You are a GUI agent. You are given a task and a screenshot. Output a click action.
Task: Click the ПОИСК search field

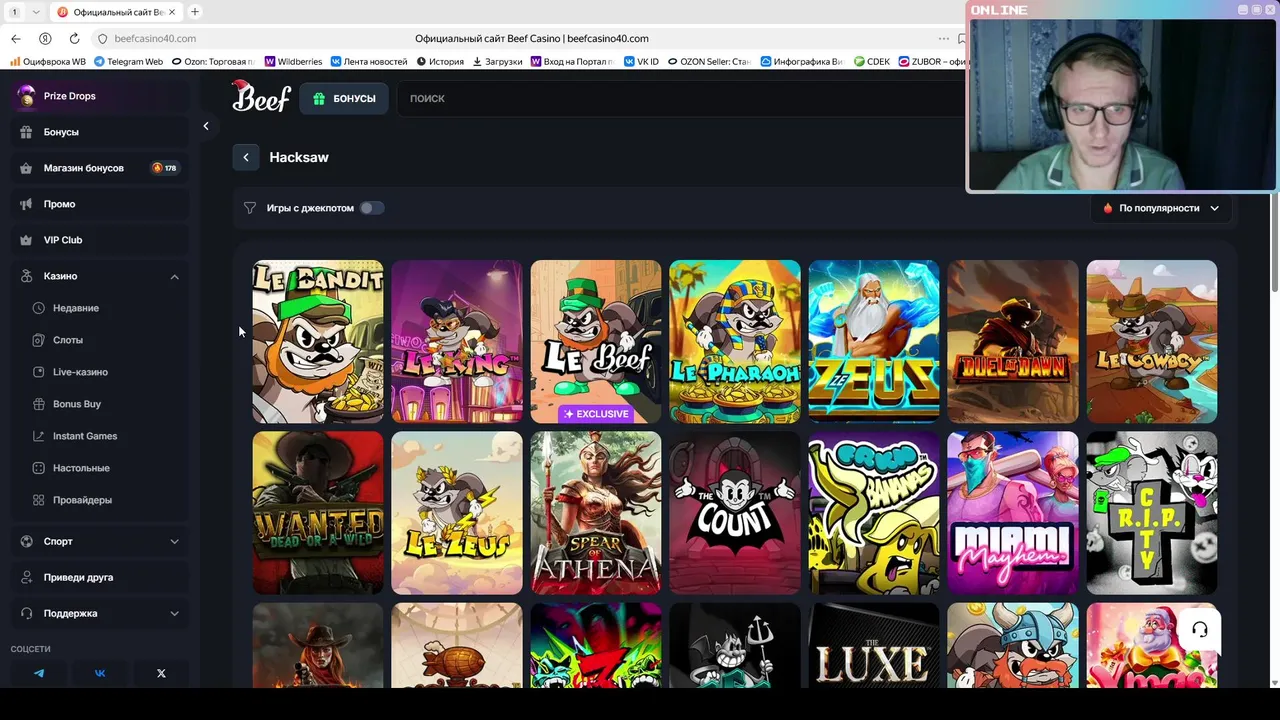coord(680,98)
